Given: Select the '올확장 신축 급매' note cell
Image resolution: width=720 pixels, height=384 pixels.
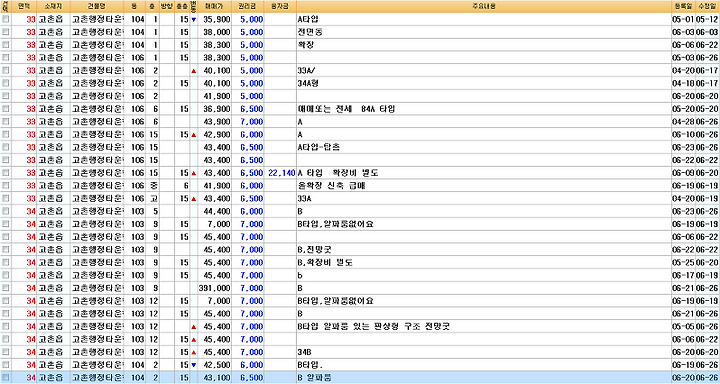Looking at the screenshot, I should [484, 186].
